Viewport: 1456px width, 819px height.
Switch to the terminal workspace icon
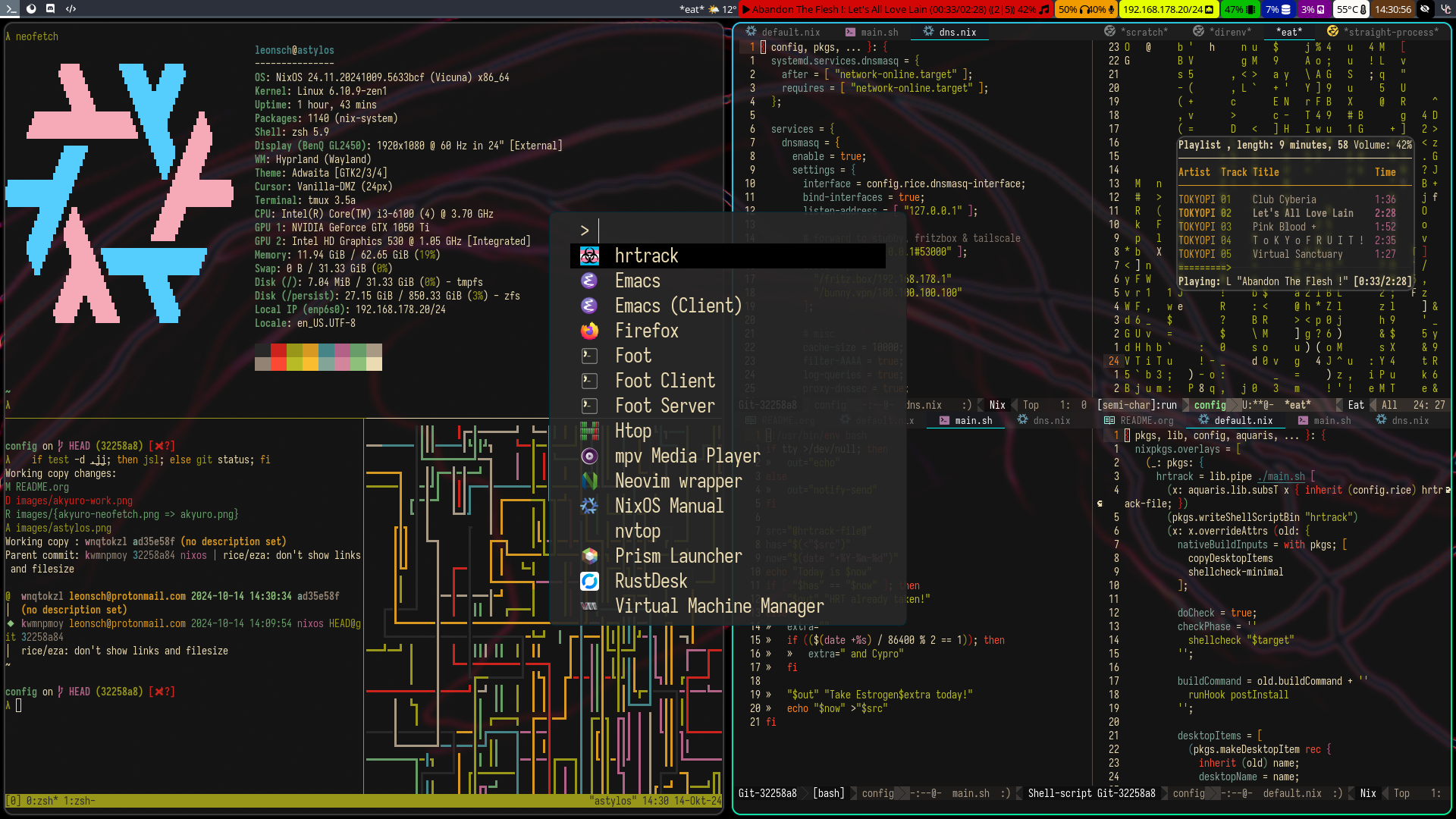[x=11, y=9]
